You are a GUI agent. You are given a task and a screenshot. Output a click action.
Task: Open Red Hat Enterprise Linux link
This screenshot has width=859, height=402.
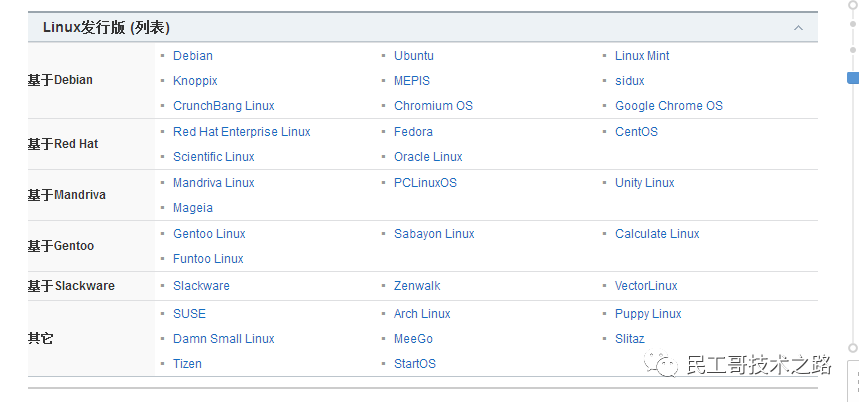click(242, 132)
